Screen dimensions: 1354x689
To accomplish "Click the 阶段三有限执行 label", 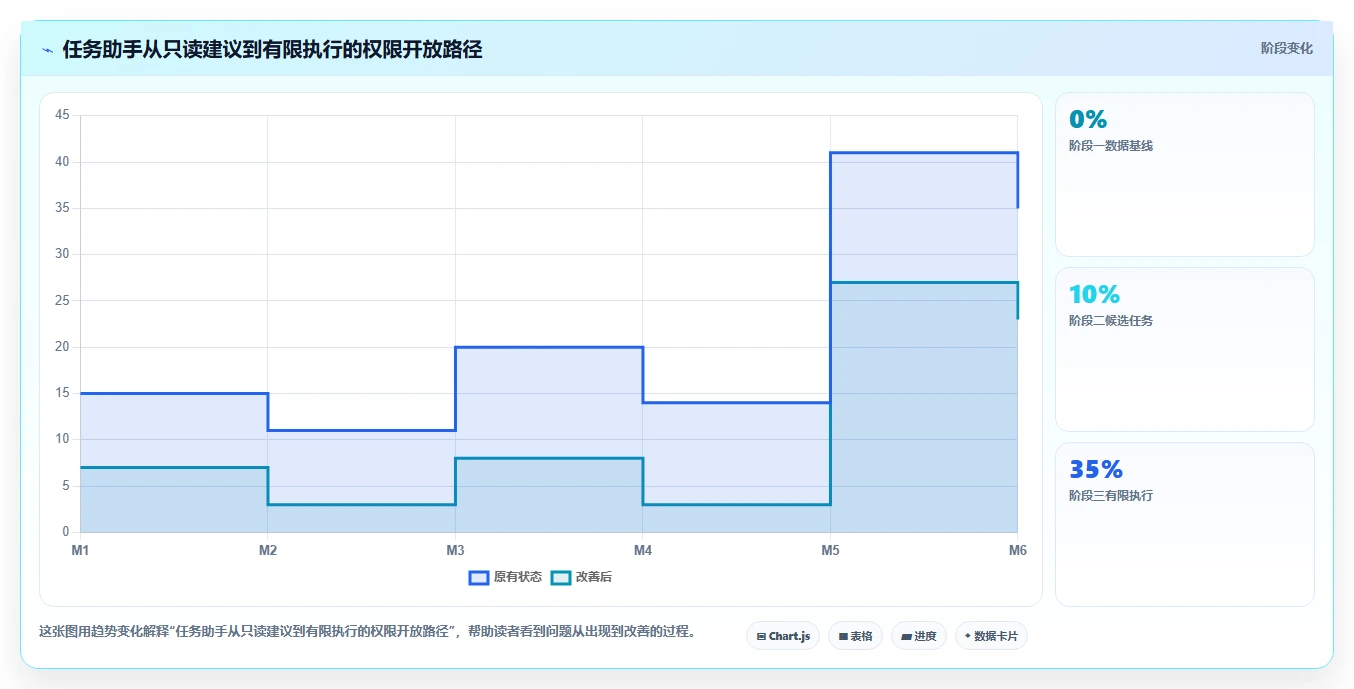I will tap(1111, 496).
